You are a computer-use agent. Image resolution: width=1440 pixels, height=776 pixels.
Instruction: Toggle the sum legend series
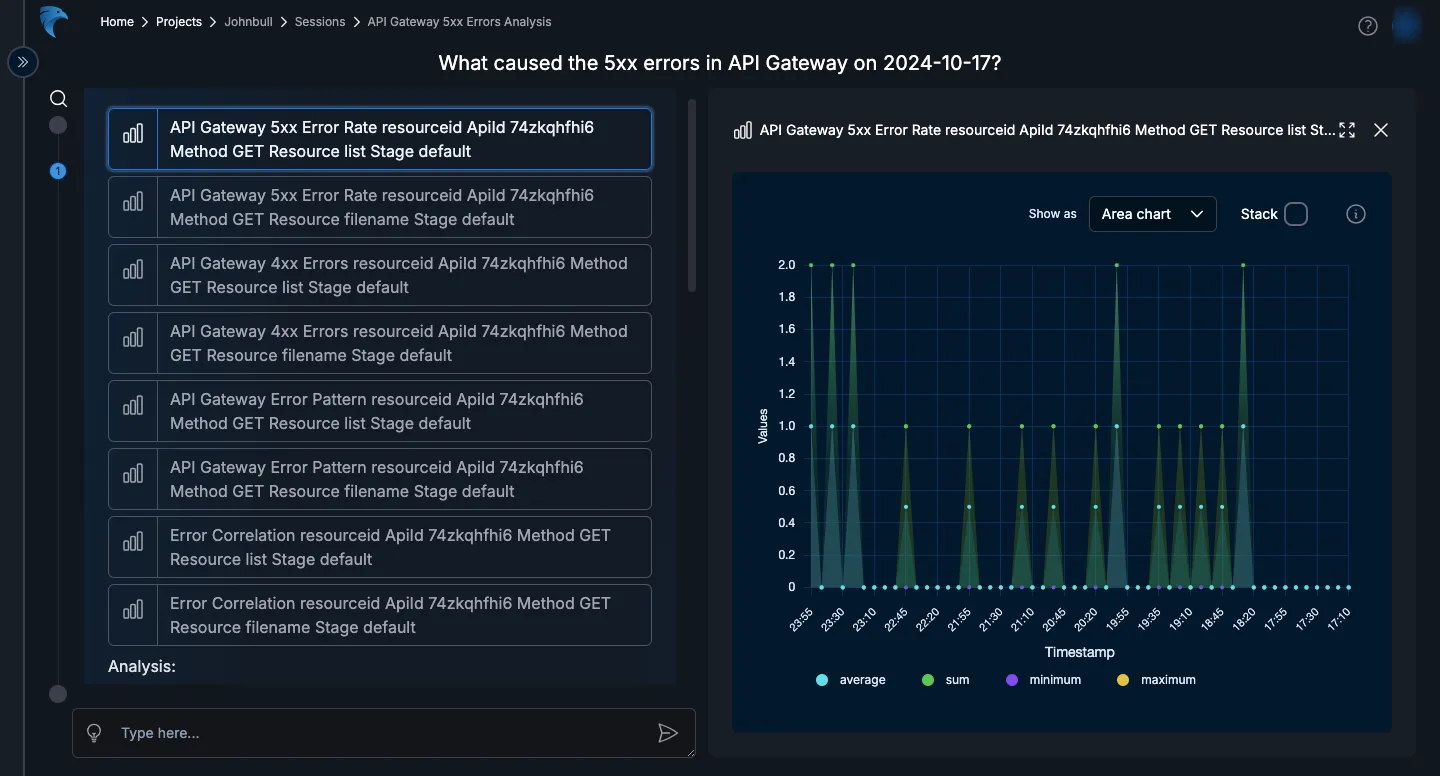[x=945, y=680]
